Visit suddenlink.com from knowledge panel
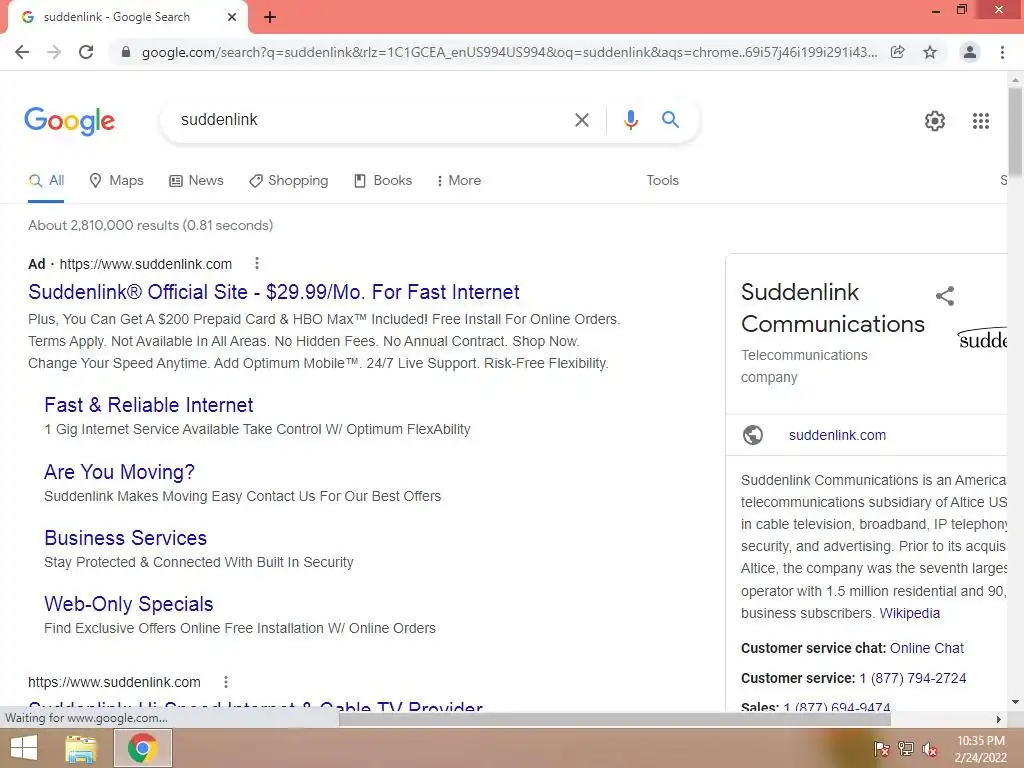This screenshot has width=1024, height=768. (x=837, y=435)
